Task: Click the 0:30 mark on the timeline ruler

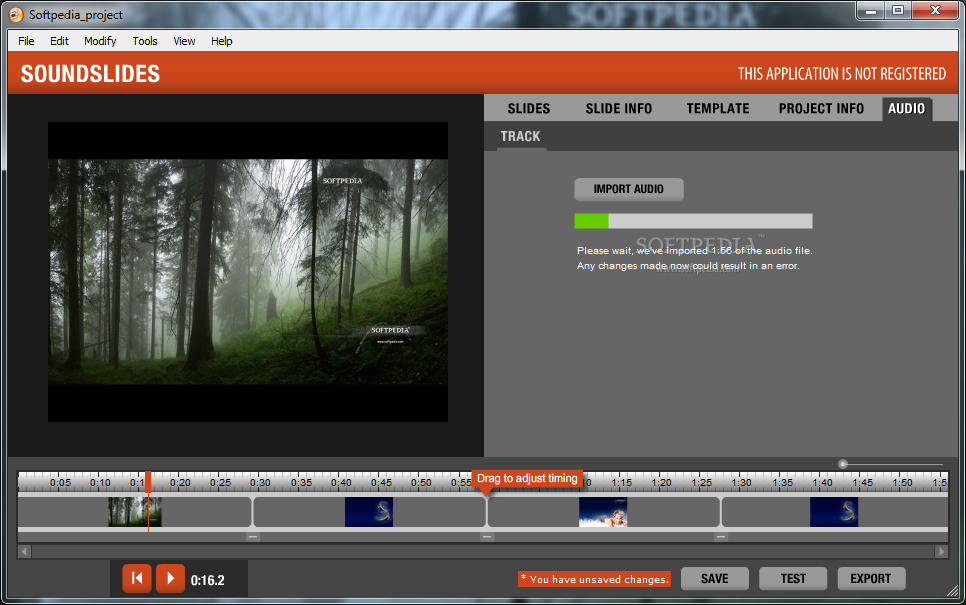Action: (260, 482)
